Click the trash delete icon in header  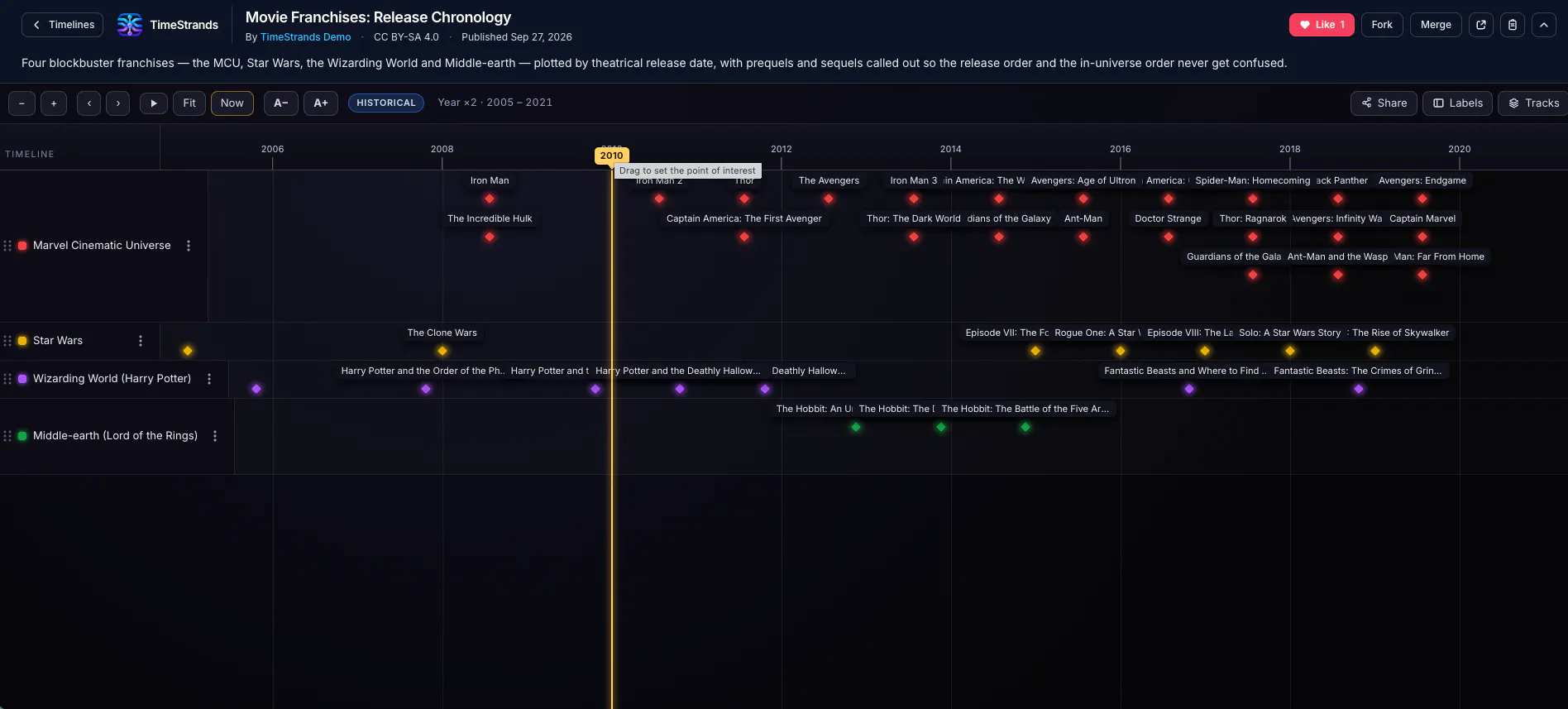[1513, 25]
